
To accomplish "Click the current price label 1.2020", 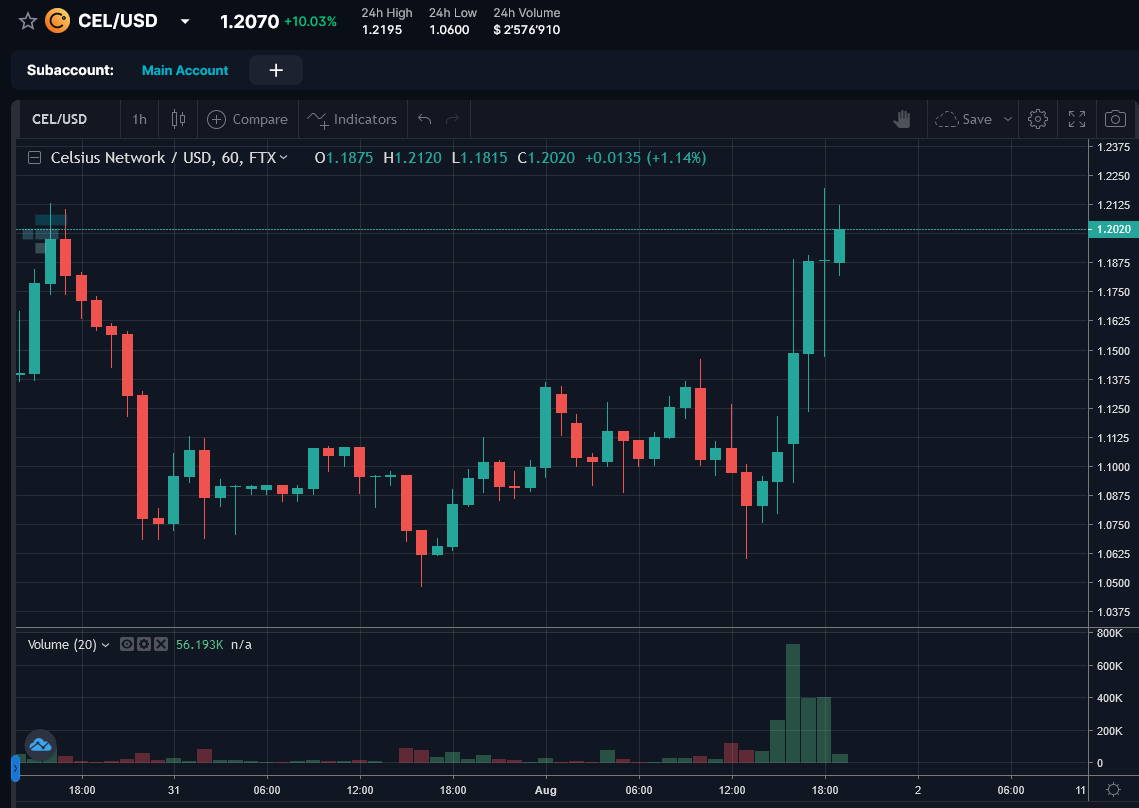I will (x=1114, y=230).
